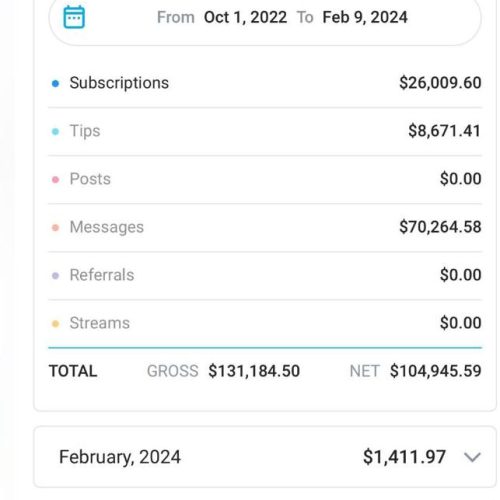Viewport: 500px width, 500px height.
Task: Click the net total $104,945.59
Action: pos(436,371)
